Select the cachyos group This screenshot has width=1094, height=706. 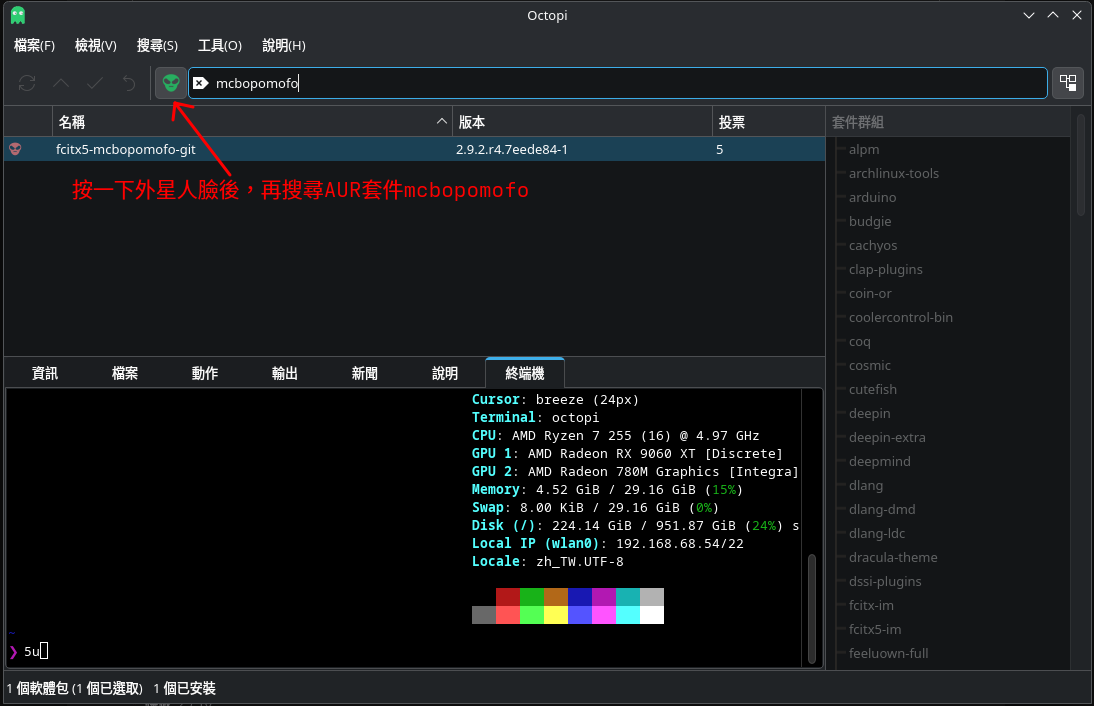873,246
